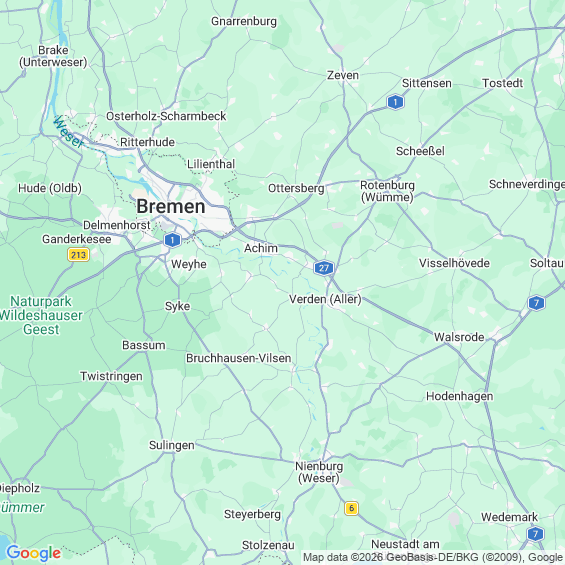The height and width of the screenshot is (565, 565).
Task: Click the Osterholz-Scharmbeck town label
Action: 166,116
